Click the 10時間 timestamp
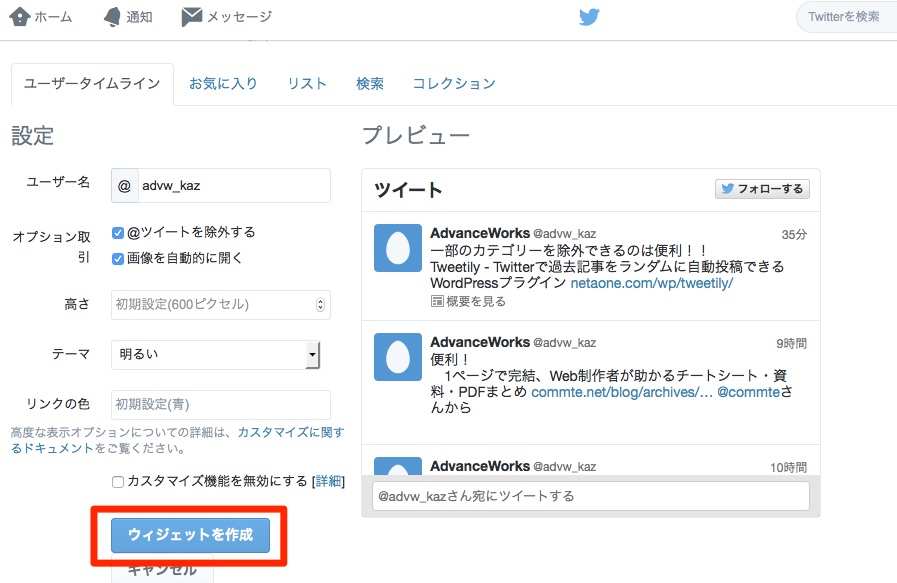 point(788,467)
